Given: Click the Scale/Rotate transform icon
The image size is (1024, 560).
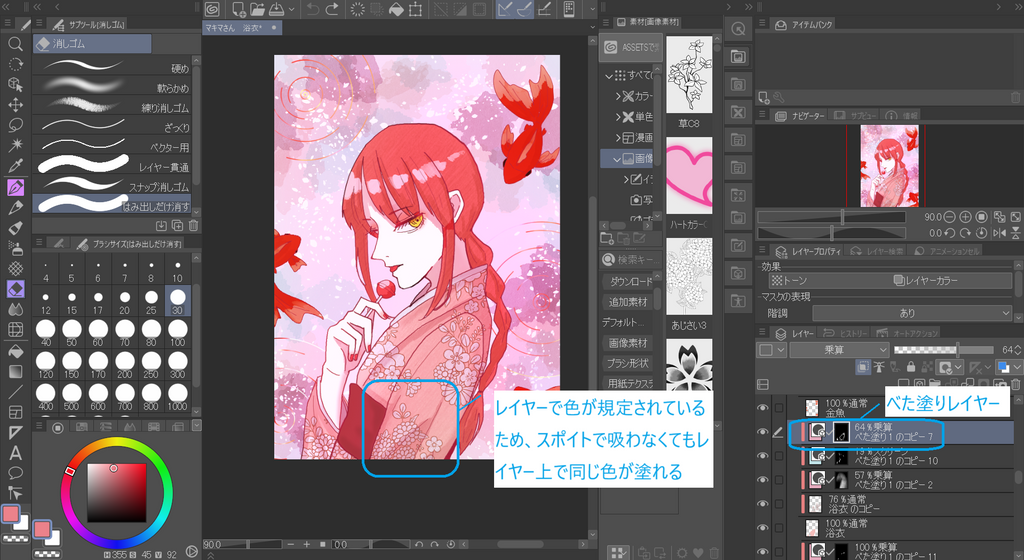Looking at the screenshot, I should click(x=415, y=9).
